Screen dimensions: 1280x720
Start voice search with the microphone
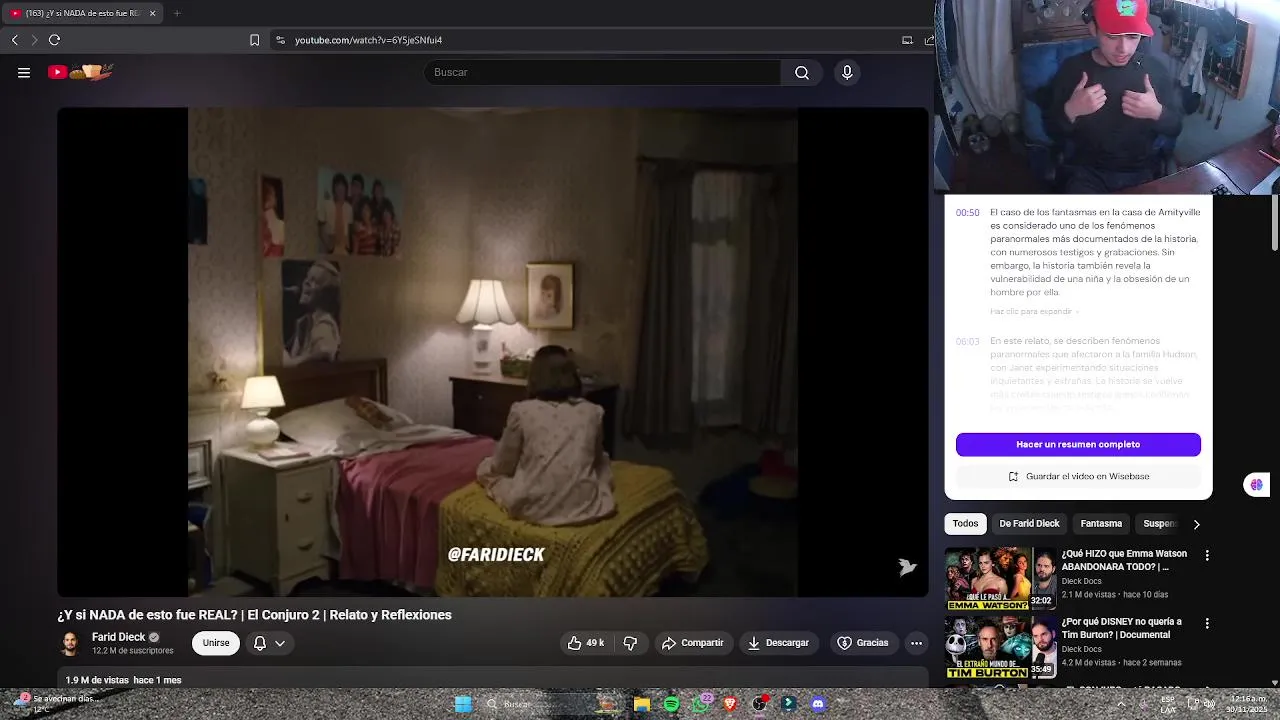tap(847, 72)
